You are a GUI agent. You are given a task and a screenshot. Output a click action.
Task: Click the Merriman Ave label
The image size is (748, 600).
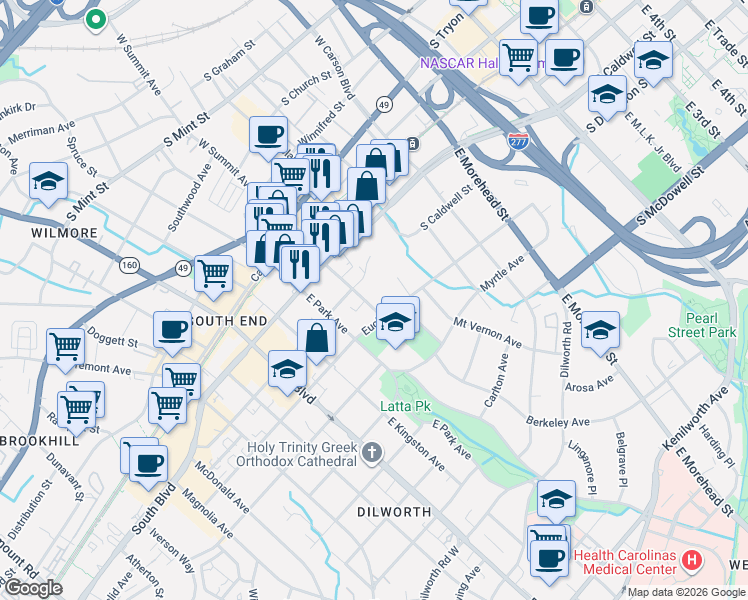pyautogui.click(x=42, y=132)
